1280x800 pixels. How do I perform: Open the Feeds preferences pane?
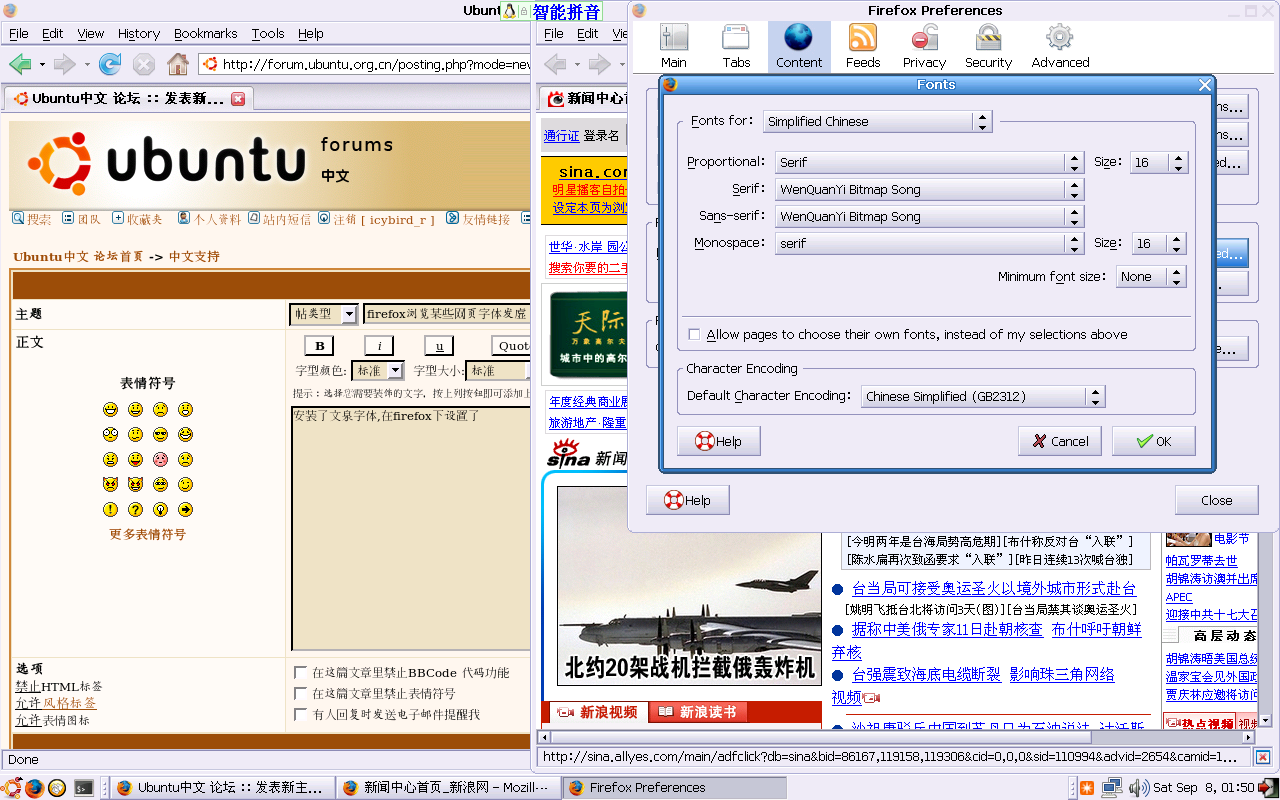click(863, 47)
